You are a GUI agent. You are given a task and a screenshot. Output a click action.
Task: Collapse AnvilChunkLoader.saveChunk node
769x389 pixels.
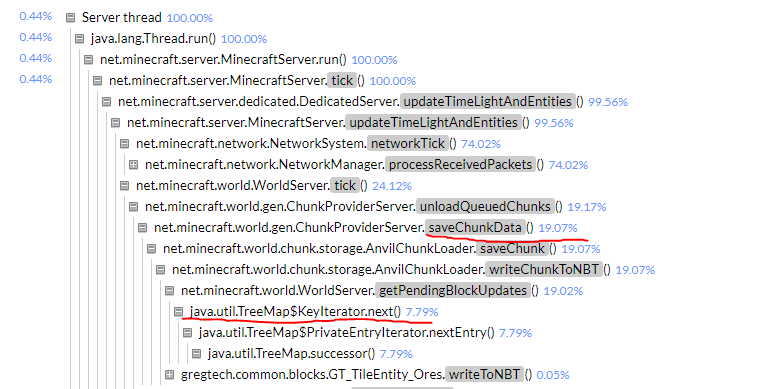[x=152, y=249]
